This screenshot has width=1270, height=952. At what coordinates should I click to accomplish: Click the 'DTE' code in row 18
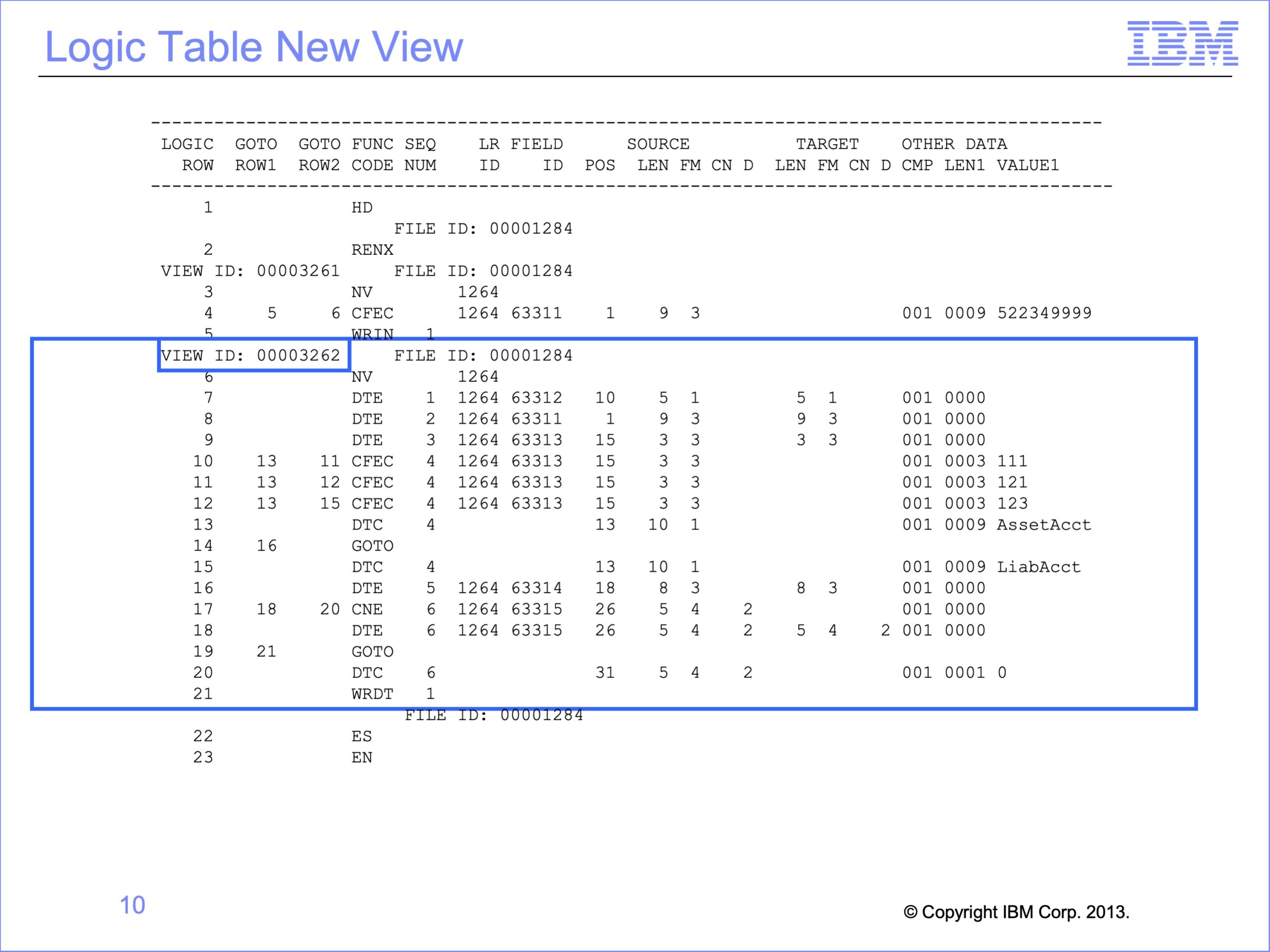(367, 631)
